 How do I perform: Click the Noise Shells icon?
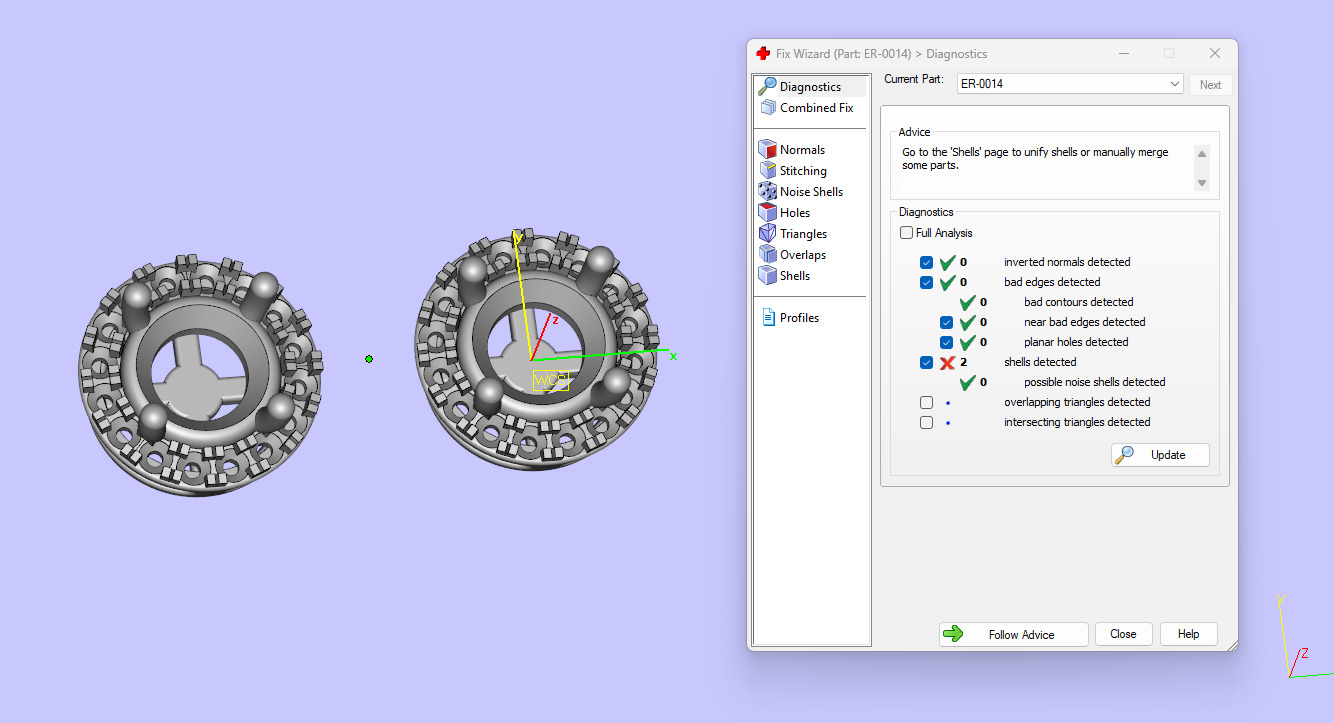point(767,191)
